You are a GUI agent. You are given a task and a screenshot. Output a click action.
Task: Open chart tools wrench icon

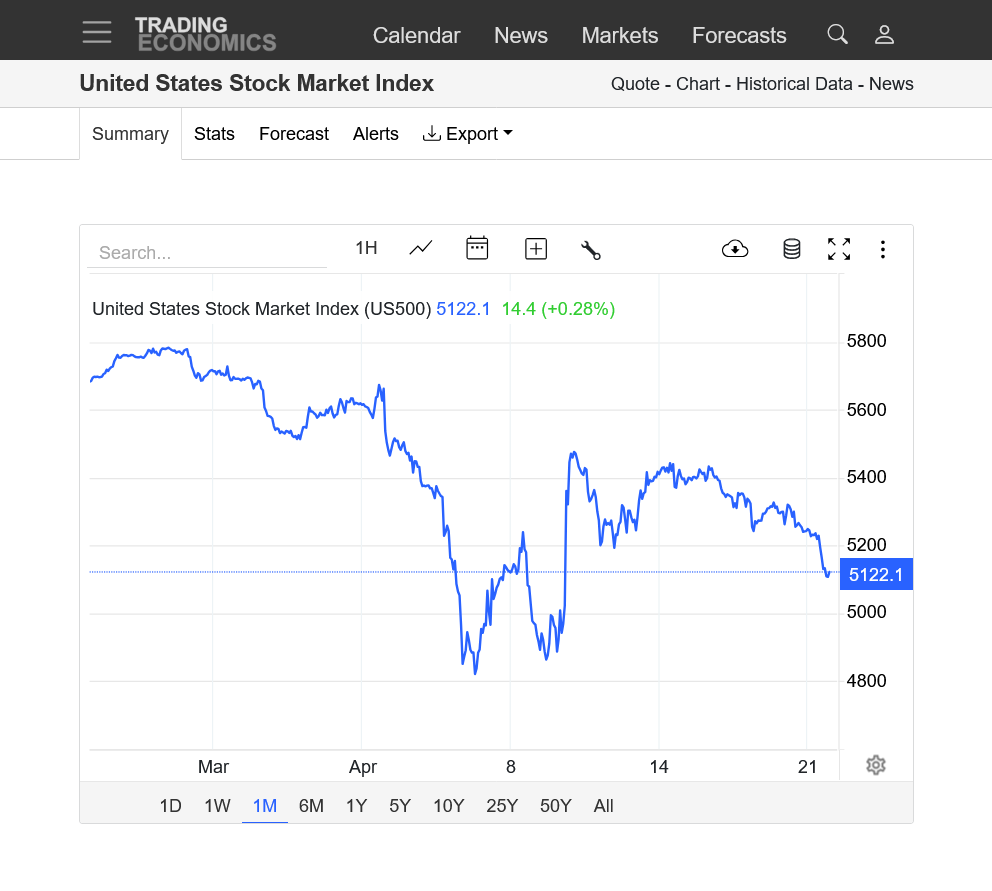pos(591,250)
